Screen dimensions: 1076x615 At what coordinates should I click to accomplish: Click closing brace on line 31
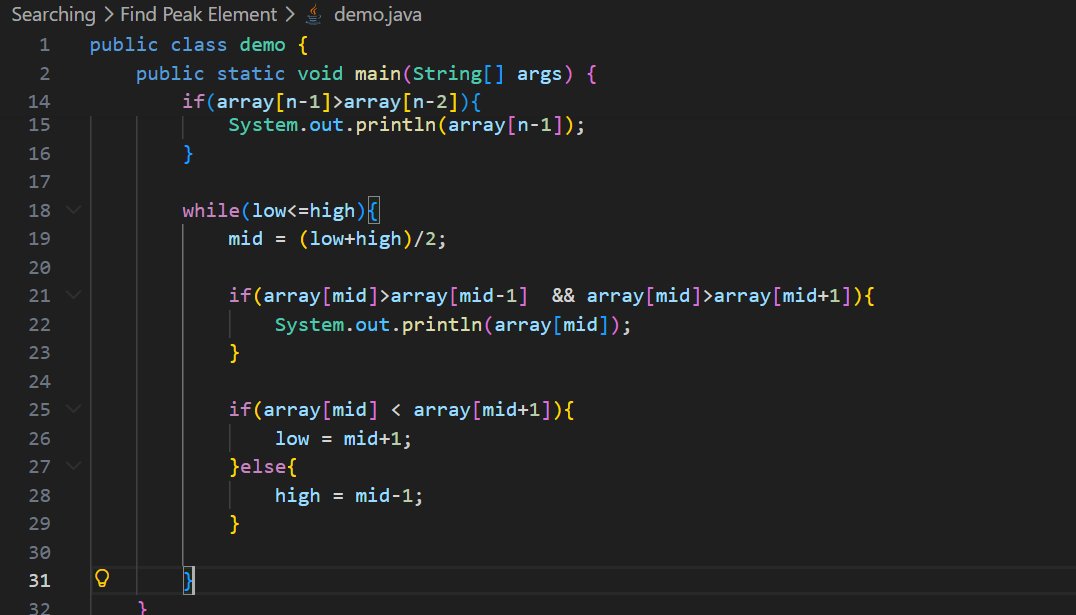(x=188, y=581)
